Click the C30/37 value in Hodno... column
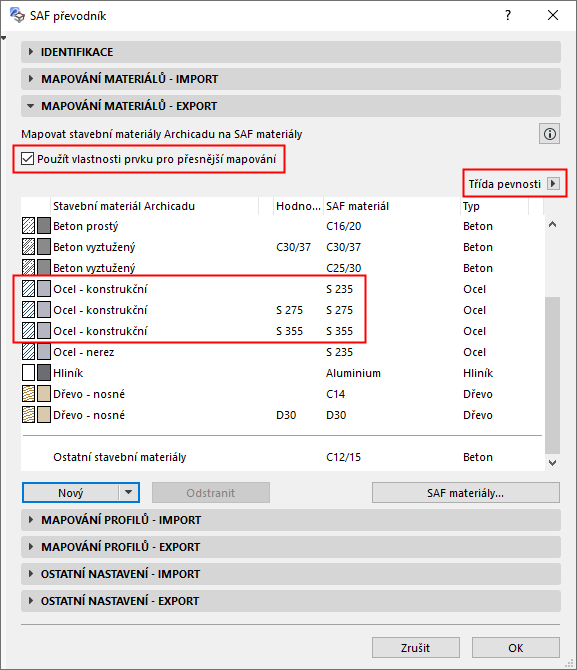 coord(293,247)
